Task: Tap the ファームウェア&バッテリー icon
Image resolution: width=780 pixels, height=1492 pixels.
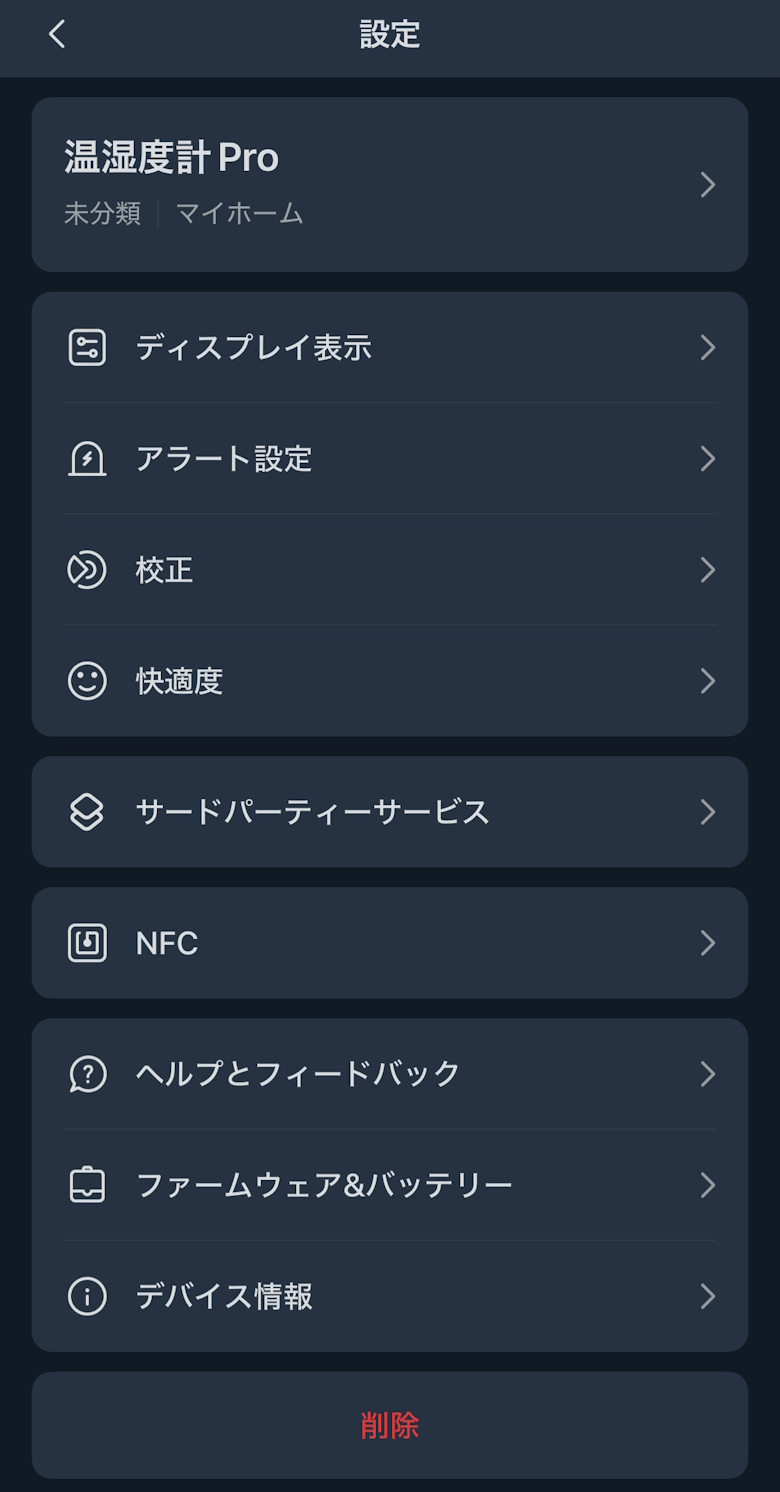Action: click(x=87, y=1185)
